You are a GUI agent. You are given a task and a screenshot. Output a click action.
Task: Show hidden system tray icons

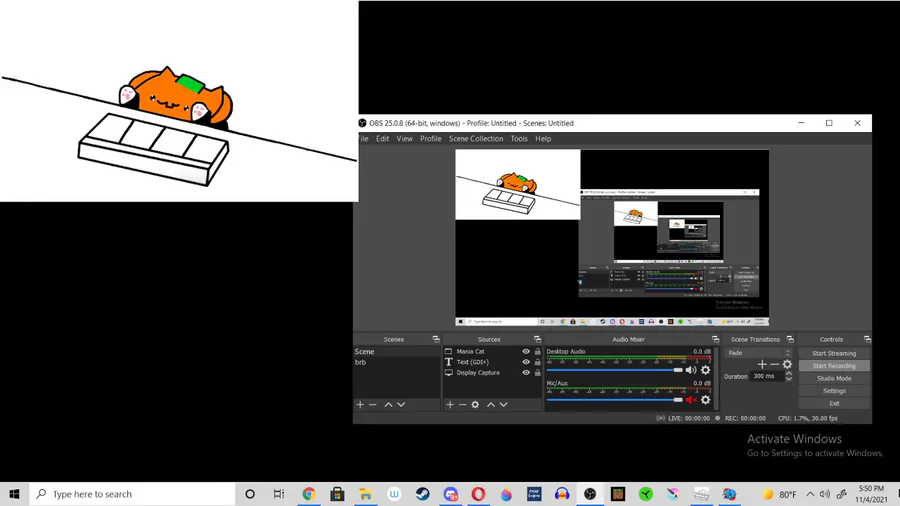tap(810, 494)
